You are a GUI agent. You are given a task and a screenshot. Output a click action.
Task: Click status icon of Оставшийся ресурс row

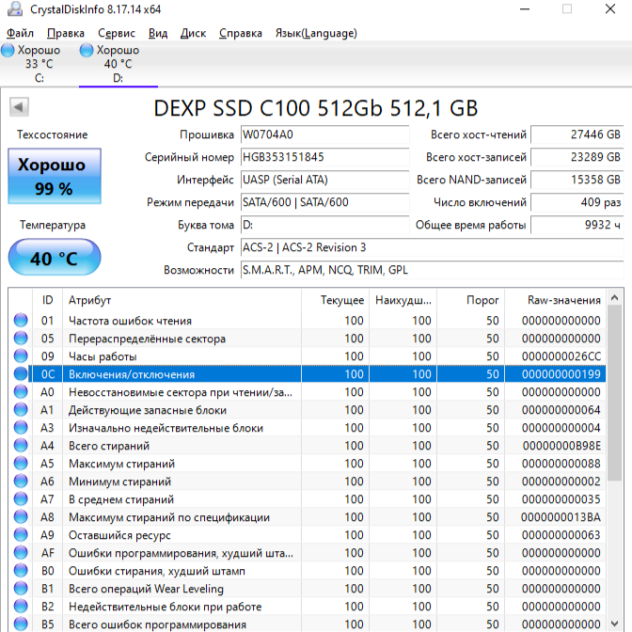pos(21,535)
